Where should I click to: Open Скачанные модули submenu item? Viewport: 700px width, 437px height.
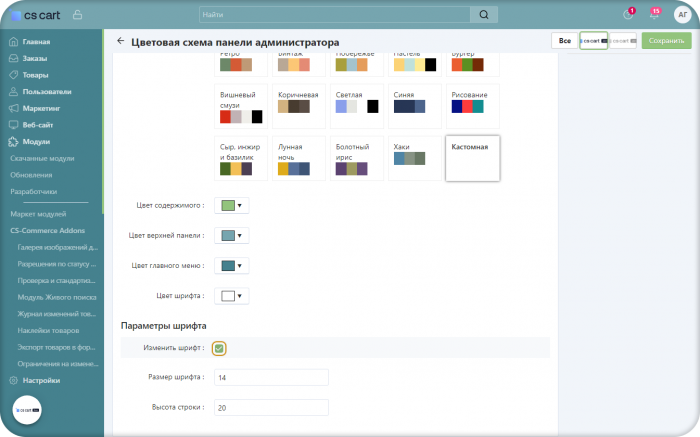coord(42,158)
